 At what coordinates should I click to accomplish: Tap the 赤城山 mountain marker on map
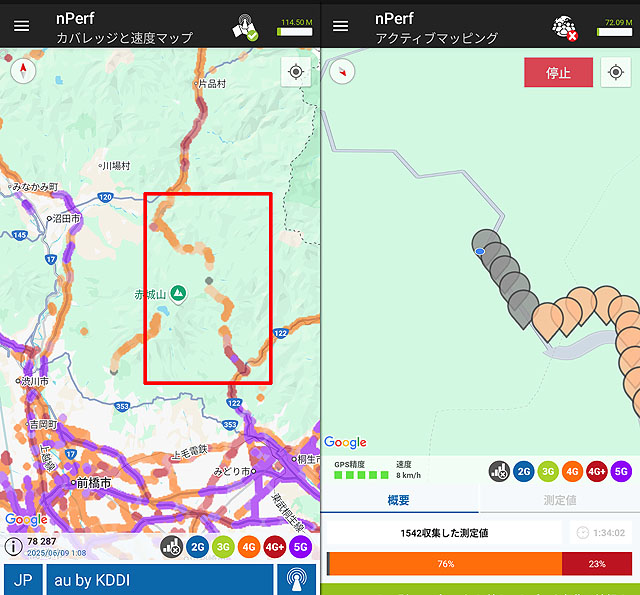(x=177, y=293)
